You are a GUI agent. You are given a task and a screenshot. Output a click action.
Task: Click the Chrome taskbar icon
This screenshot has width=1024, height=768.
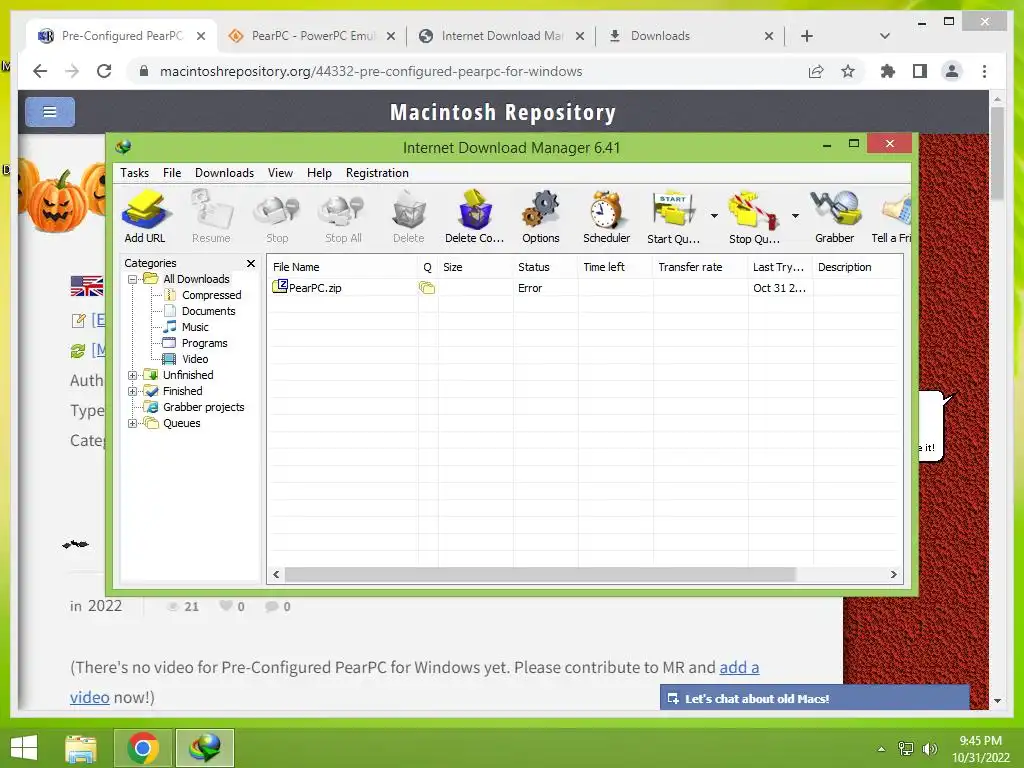143,748
